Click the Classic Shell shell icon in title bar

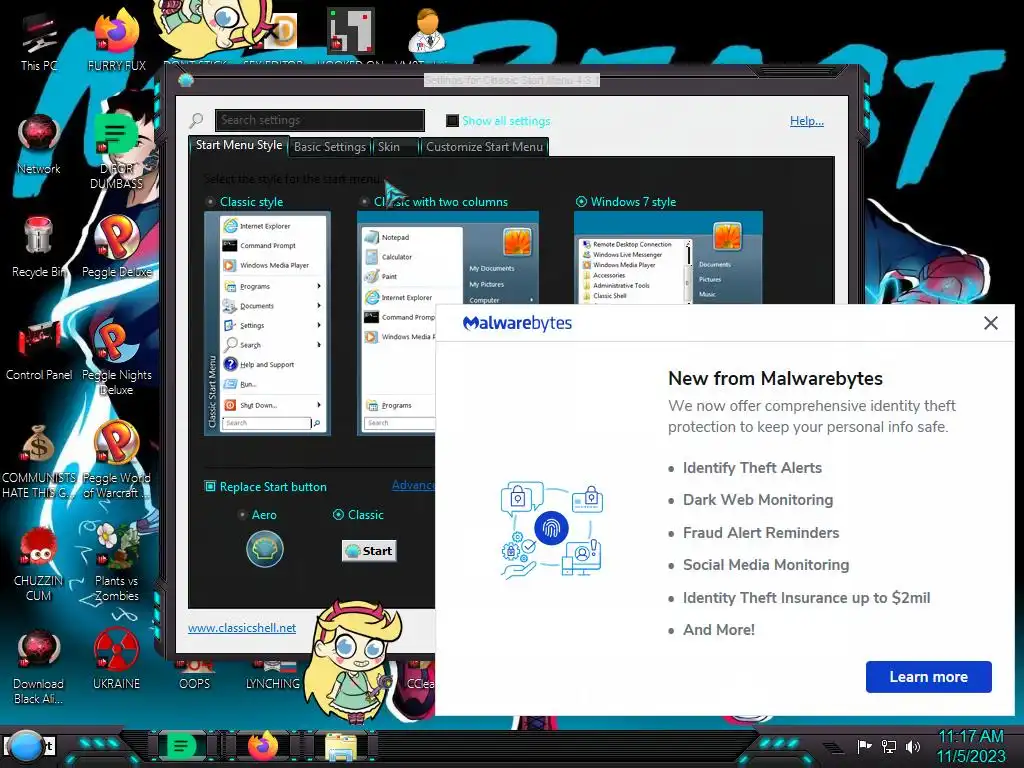185,80
